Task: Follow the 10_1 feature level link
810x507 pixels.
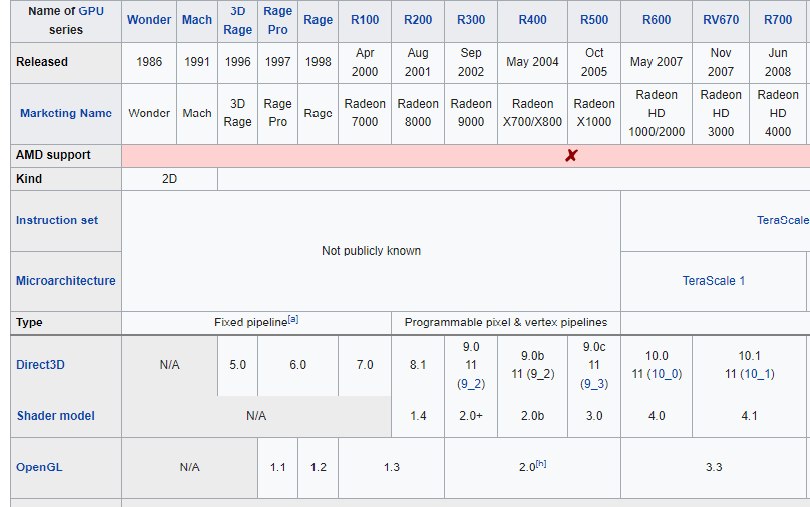Action: click(x=757, y=374)
